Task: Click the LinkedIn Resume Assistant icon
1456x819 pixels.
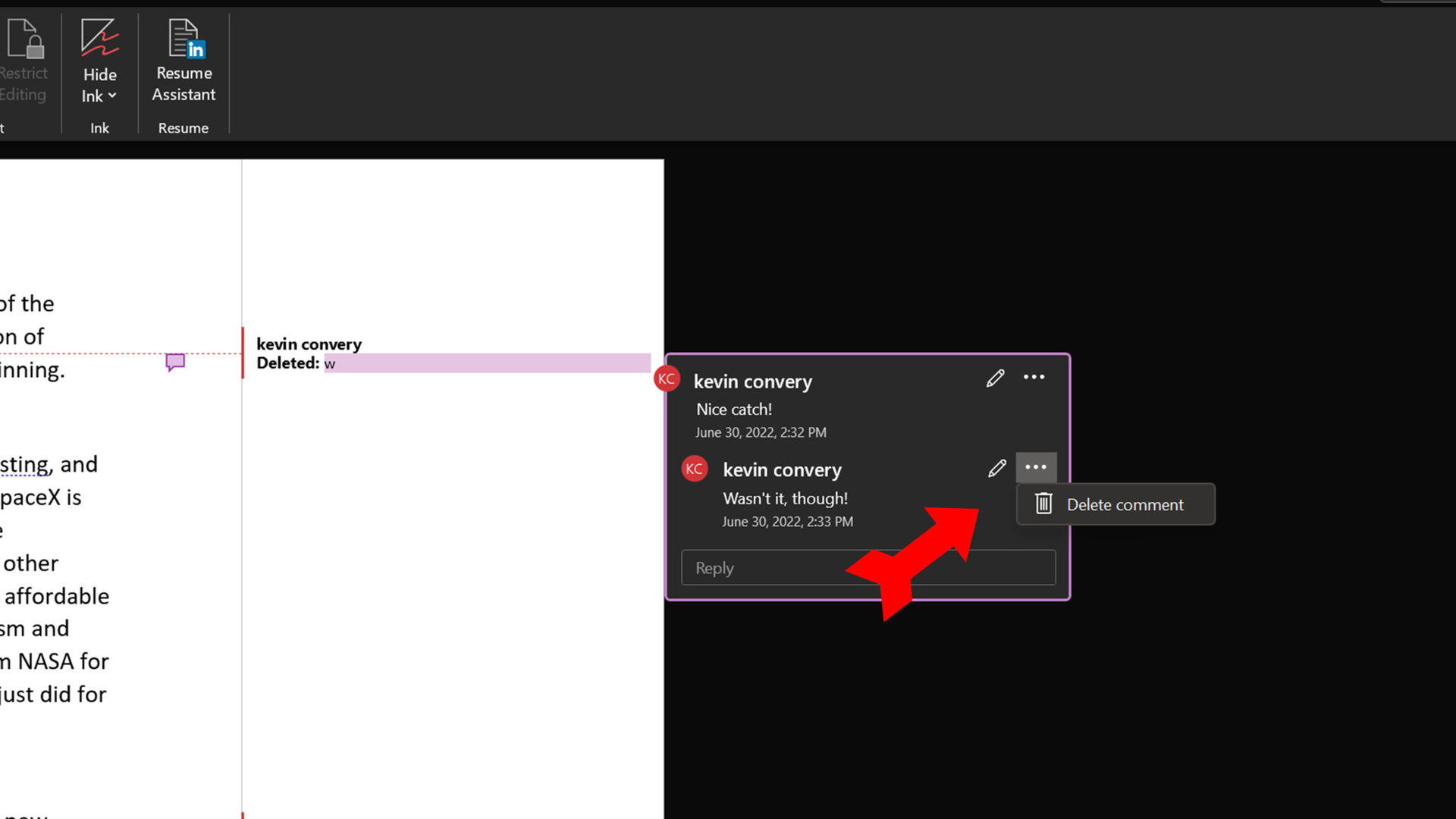Action: point(184,55)
